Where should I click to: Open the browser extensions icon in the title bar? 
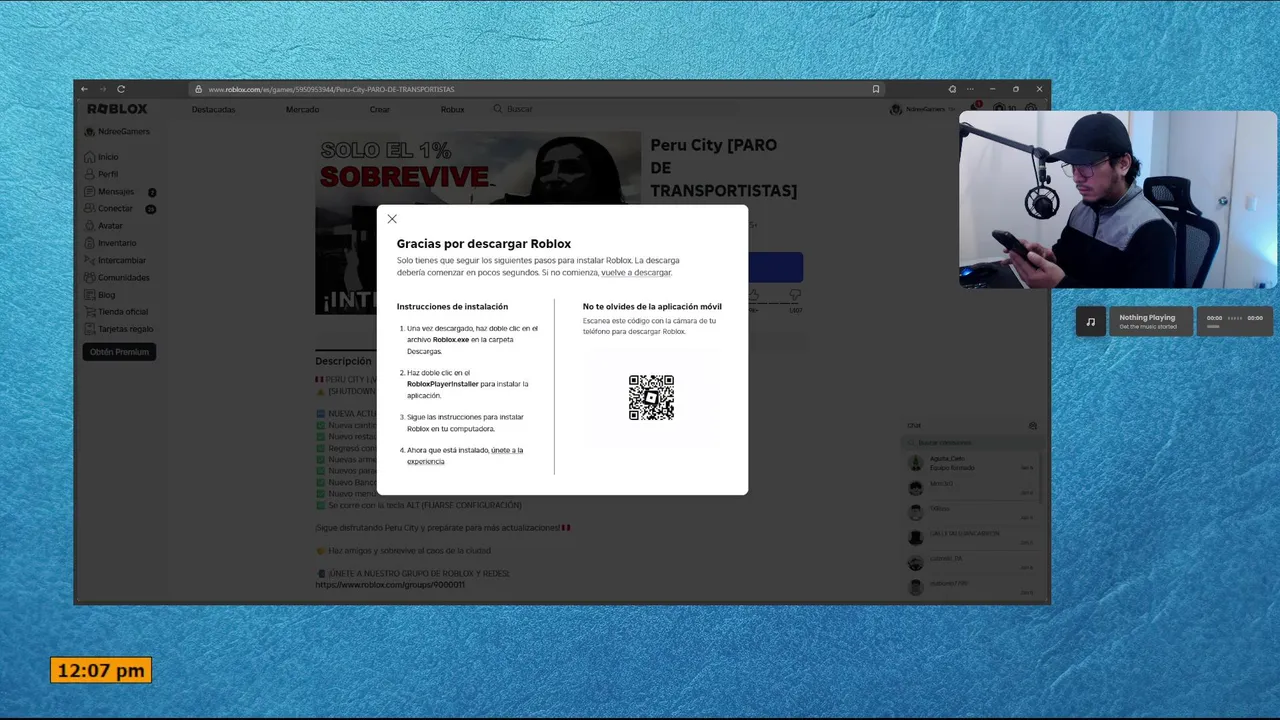point(952,89)
